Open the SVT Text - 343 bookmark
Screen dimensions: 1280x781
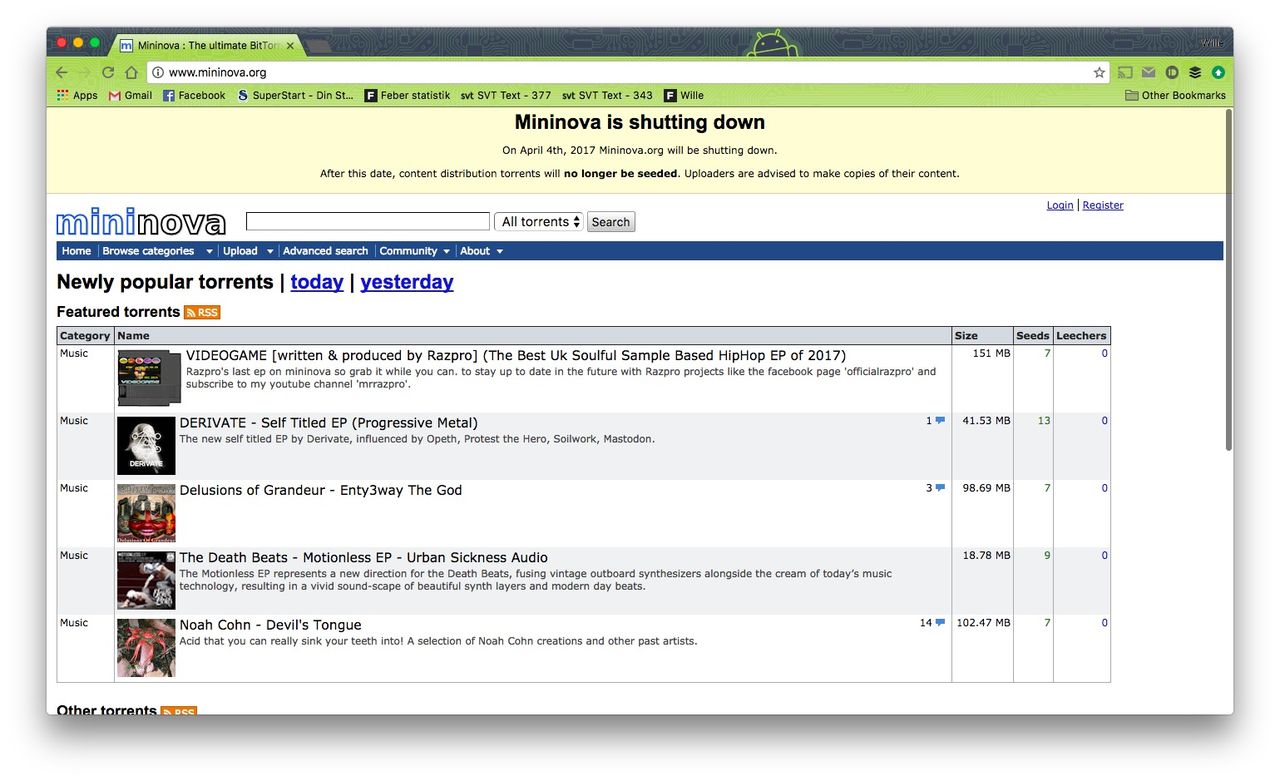(607, 95)
